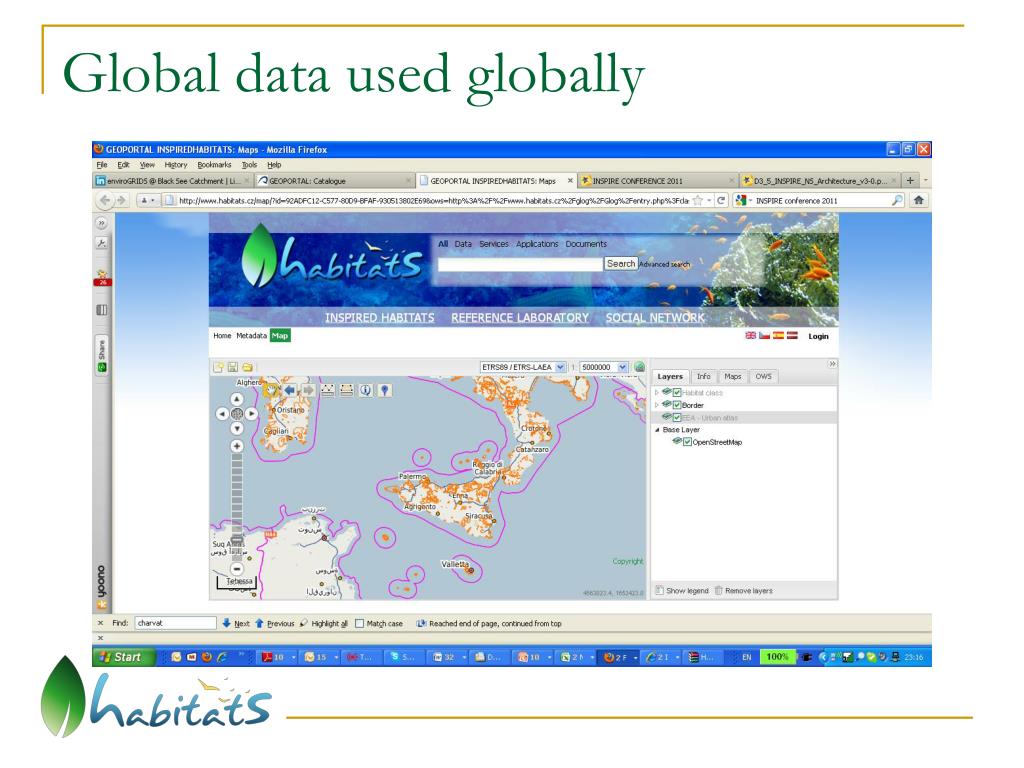Switch language to Czech flag
This screenshot has width=1024, height=768.
coord(764,336)
